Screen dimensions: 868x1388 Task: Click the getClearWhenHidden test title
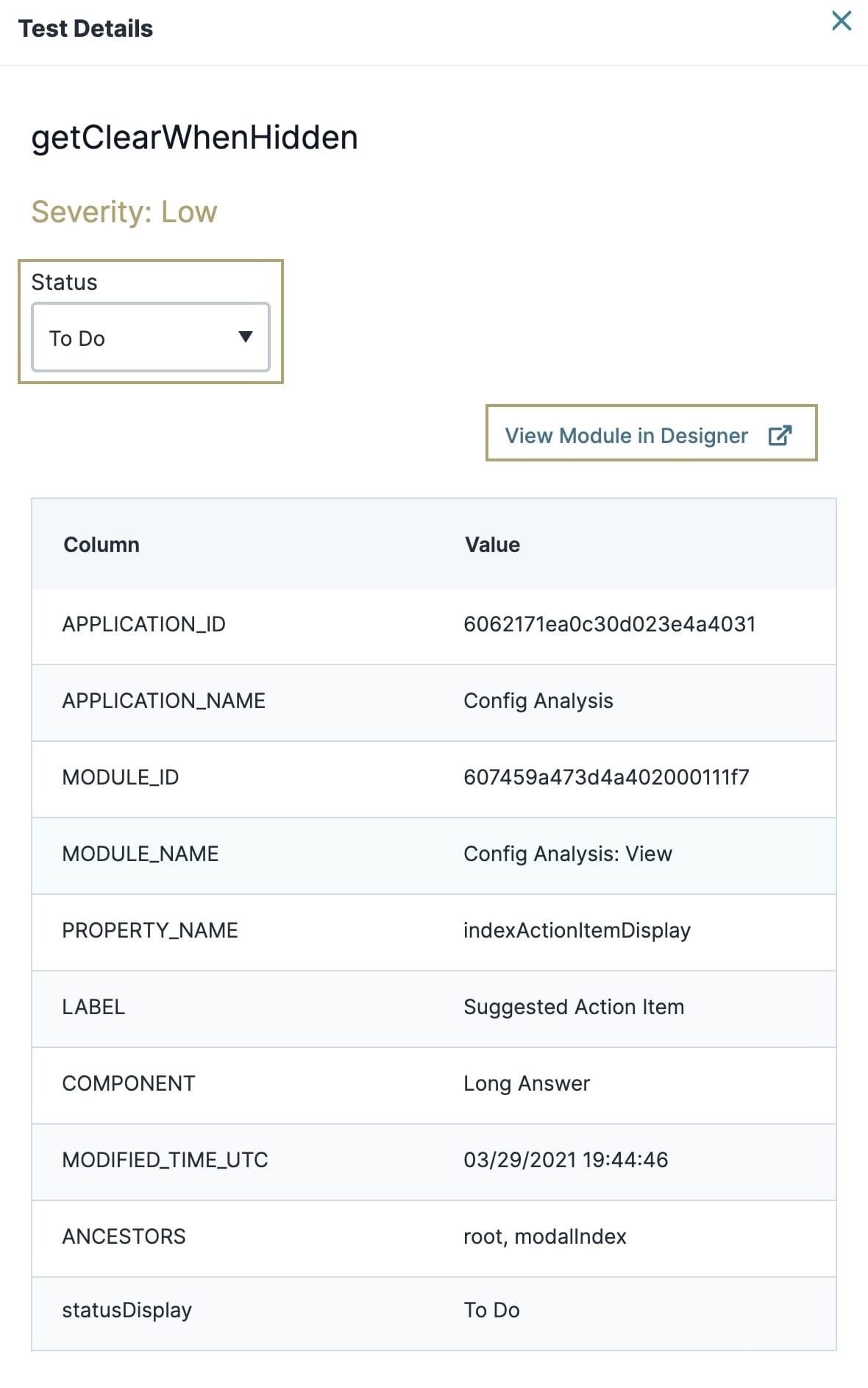(194, 138)
